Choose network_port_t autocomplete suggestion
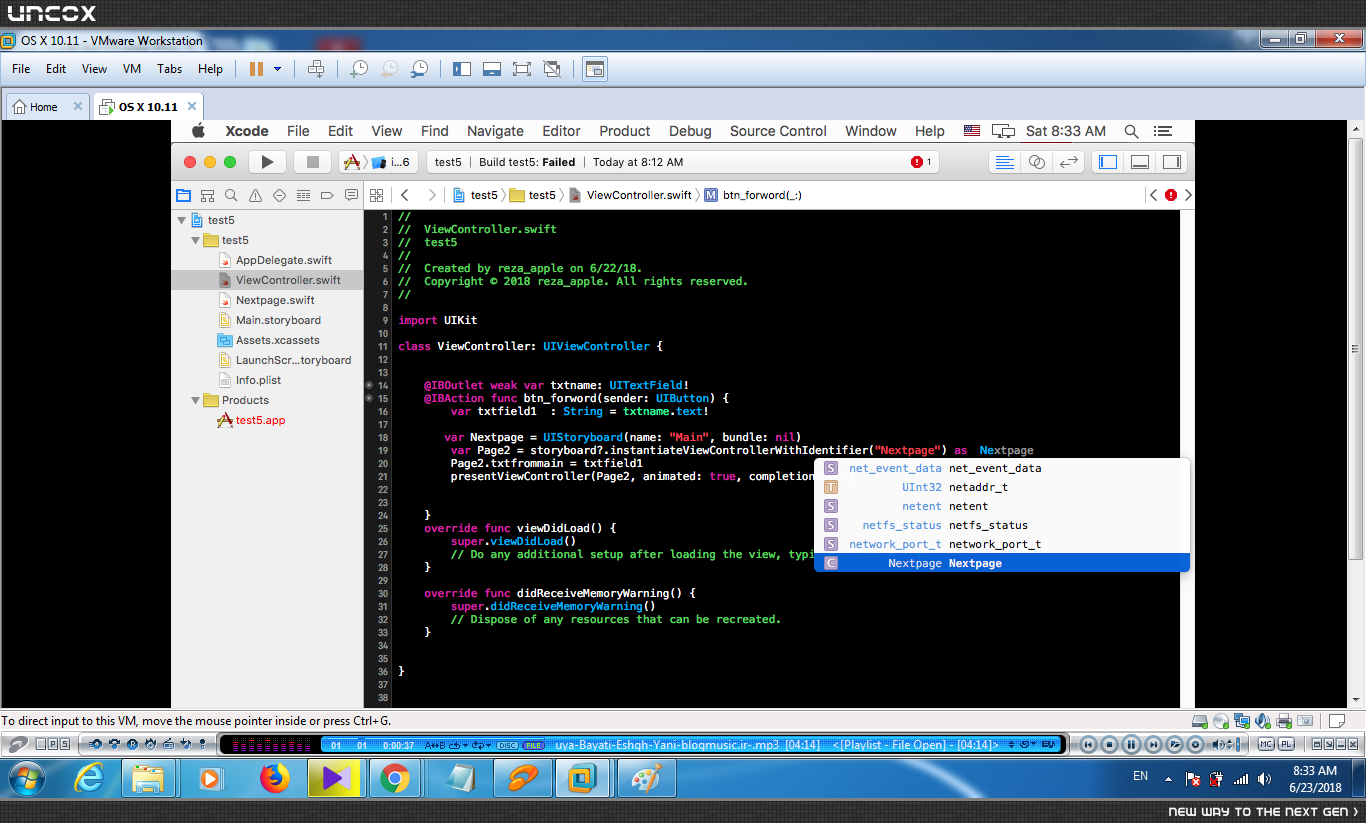 tap(1001, 544)
